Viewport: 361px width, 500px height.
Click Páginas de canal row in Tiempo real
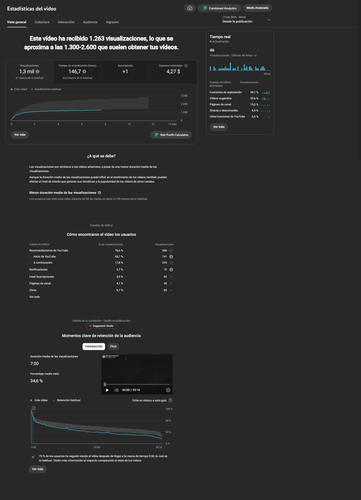pyautogui.click(x=240, y=104)
